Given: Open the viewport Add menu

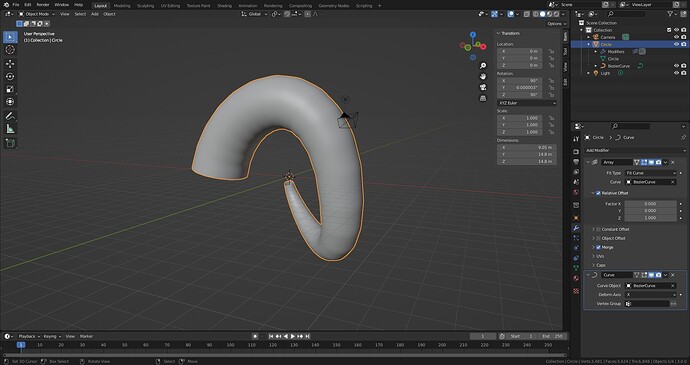Looking at the screenshot, I should click(95, 14).
